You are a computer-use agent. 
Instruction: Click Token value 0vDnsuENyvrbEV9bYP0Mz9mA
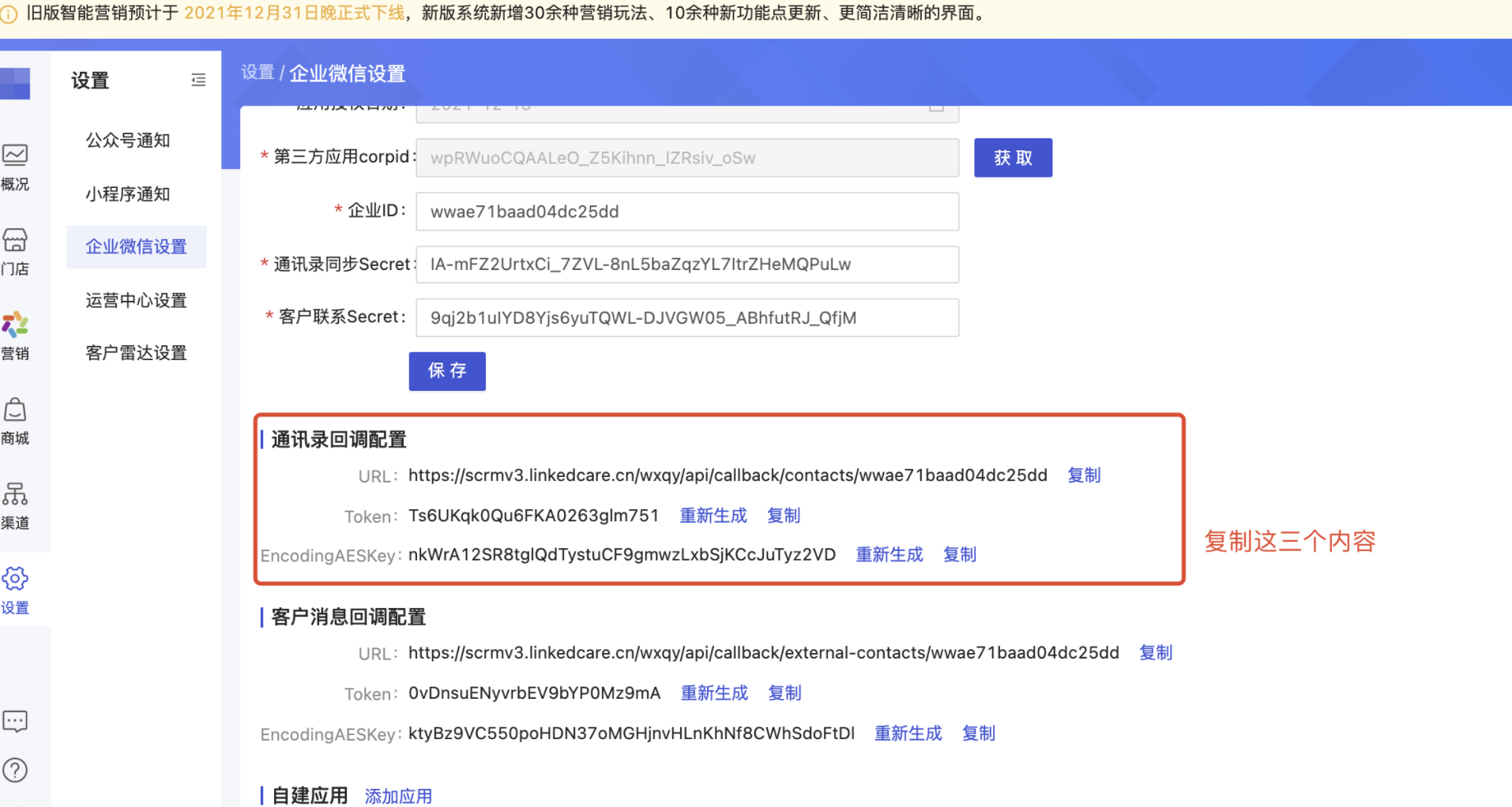[x=534, y=693]
